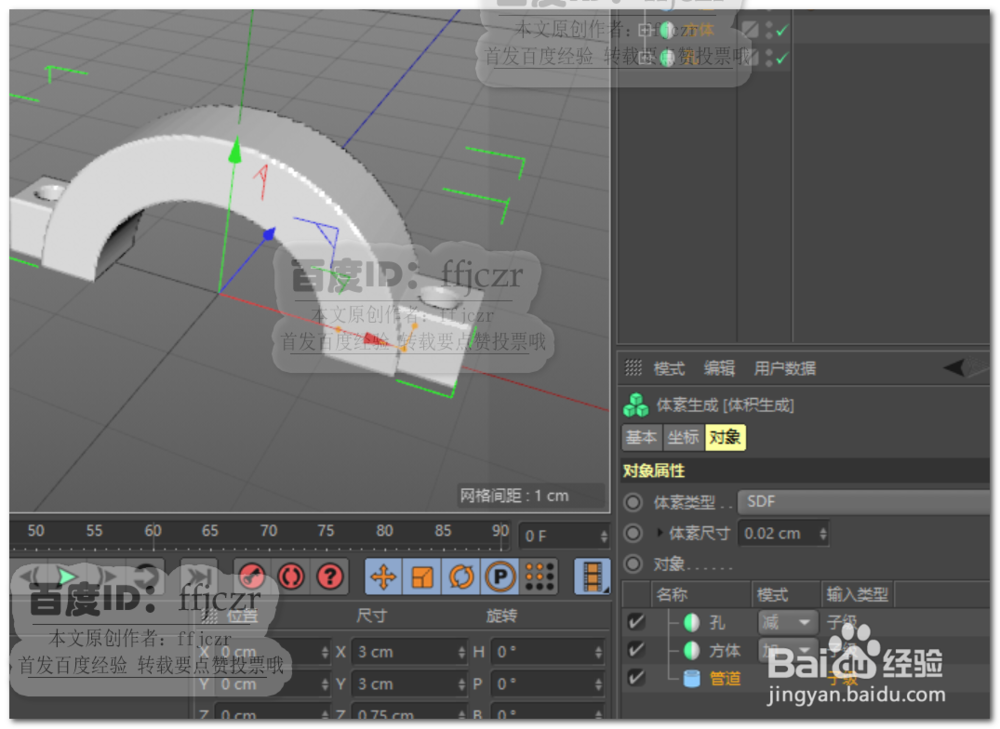Uncheck the 孔 row checkbox
This screenshot has height=729, width=1000.
(636, 622)
